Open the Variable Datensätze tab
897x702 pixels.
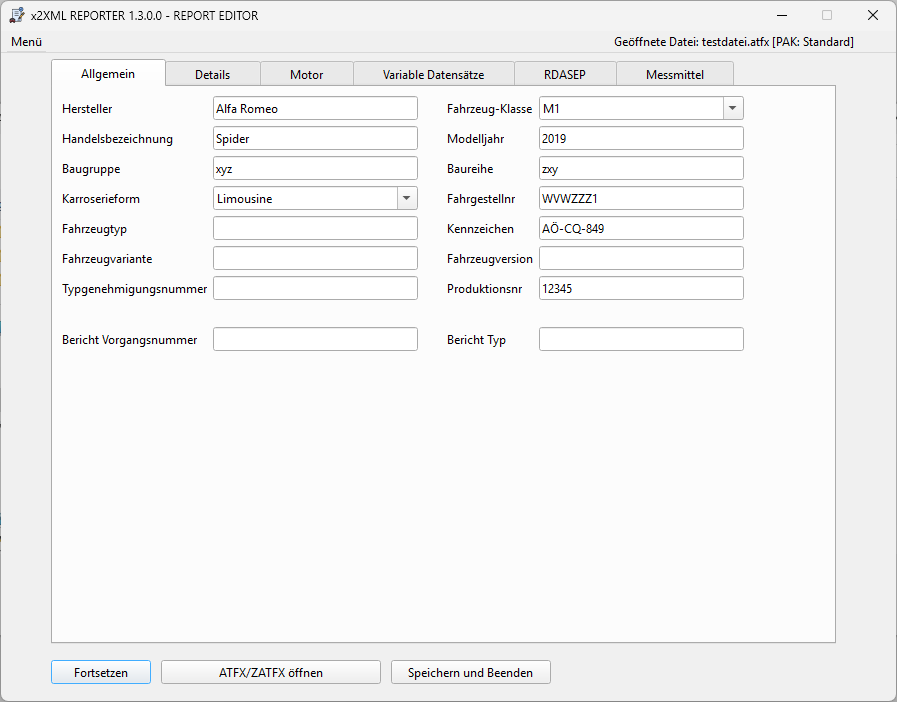tap(433, 74)
